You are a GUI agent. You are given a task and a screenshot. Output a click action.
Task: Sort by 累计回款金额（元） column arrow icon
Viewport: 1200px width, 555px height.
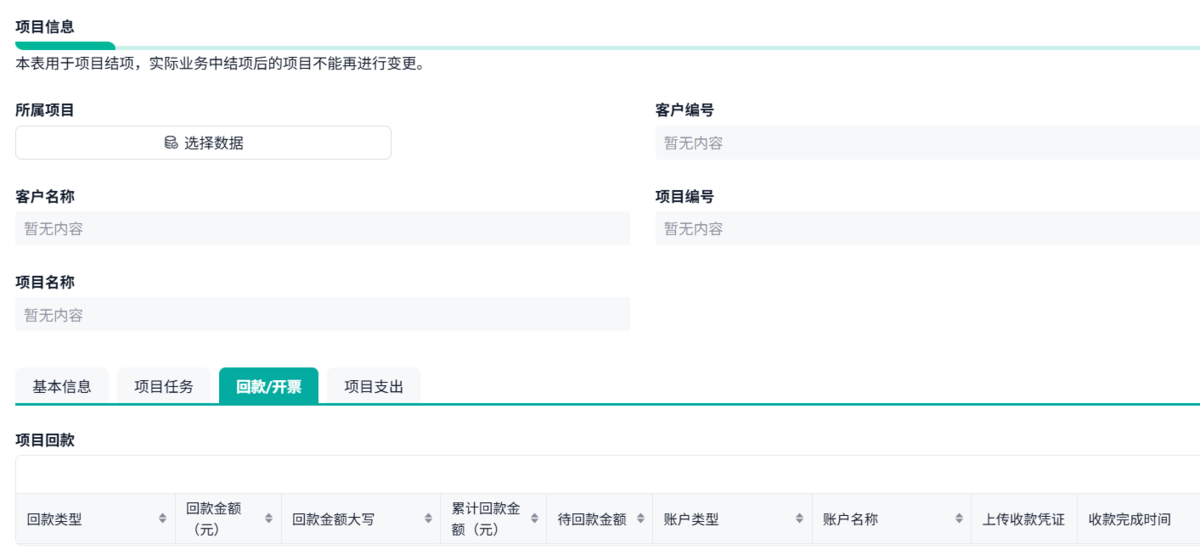click(534, 519)
